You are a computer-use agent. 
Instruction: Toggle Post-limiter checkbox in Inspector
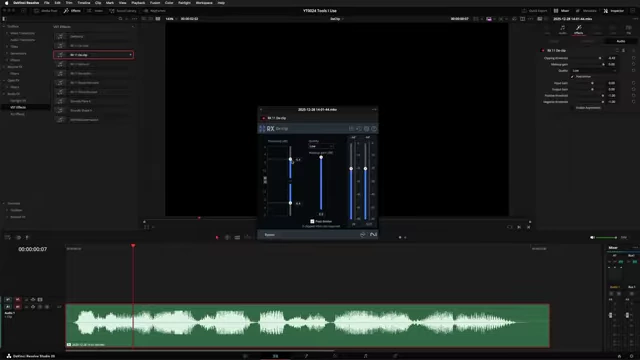[x=572, y=77]
